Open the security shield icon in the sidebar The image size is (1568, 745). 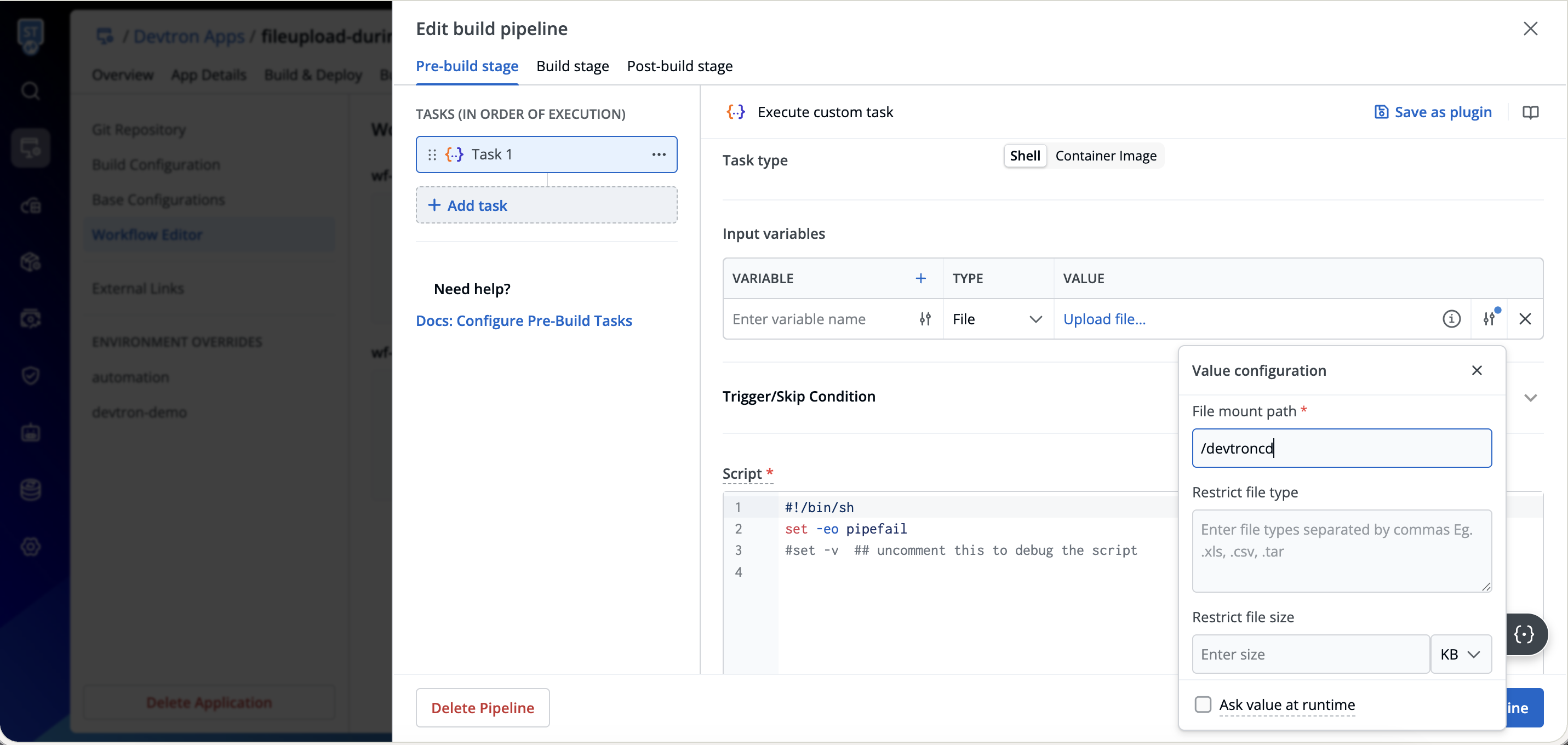point(31,376)
